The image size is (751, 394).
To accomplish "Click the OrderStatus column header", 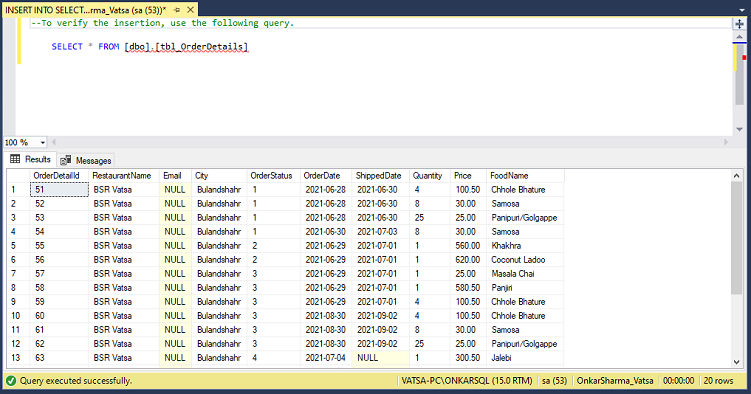I will [273, 176].
